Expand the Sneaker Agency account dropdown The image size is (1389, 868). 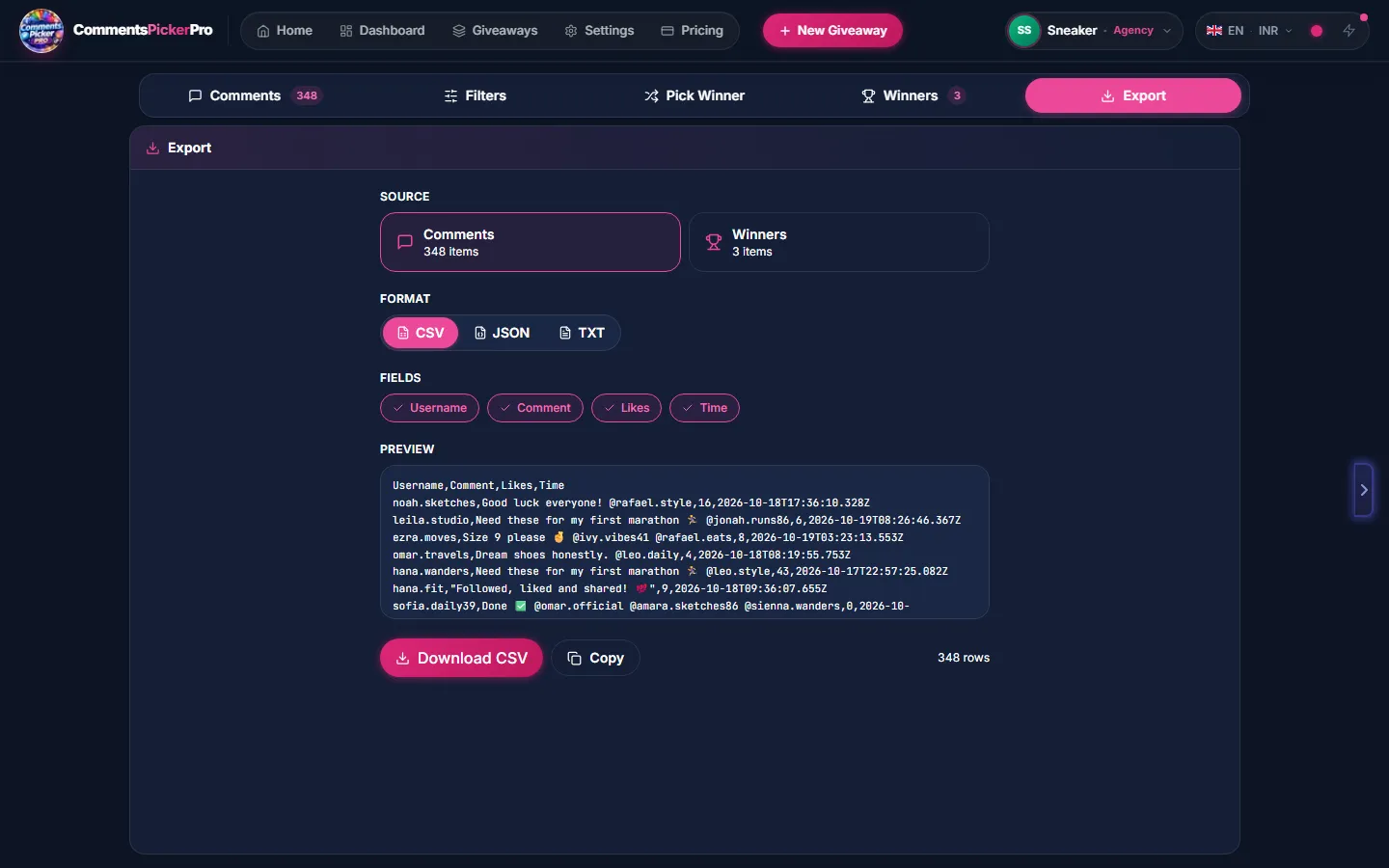1094,31
